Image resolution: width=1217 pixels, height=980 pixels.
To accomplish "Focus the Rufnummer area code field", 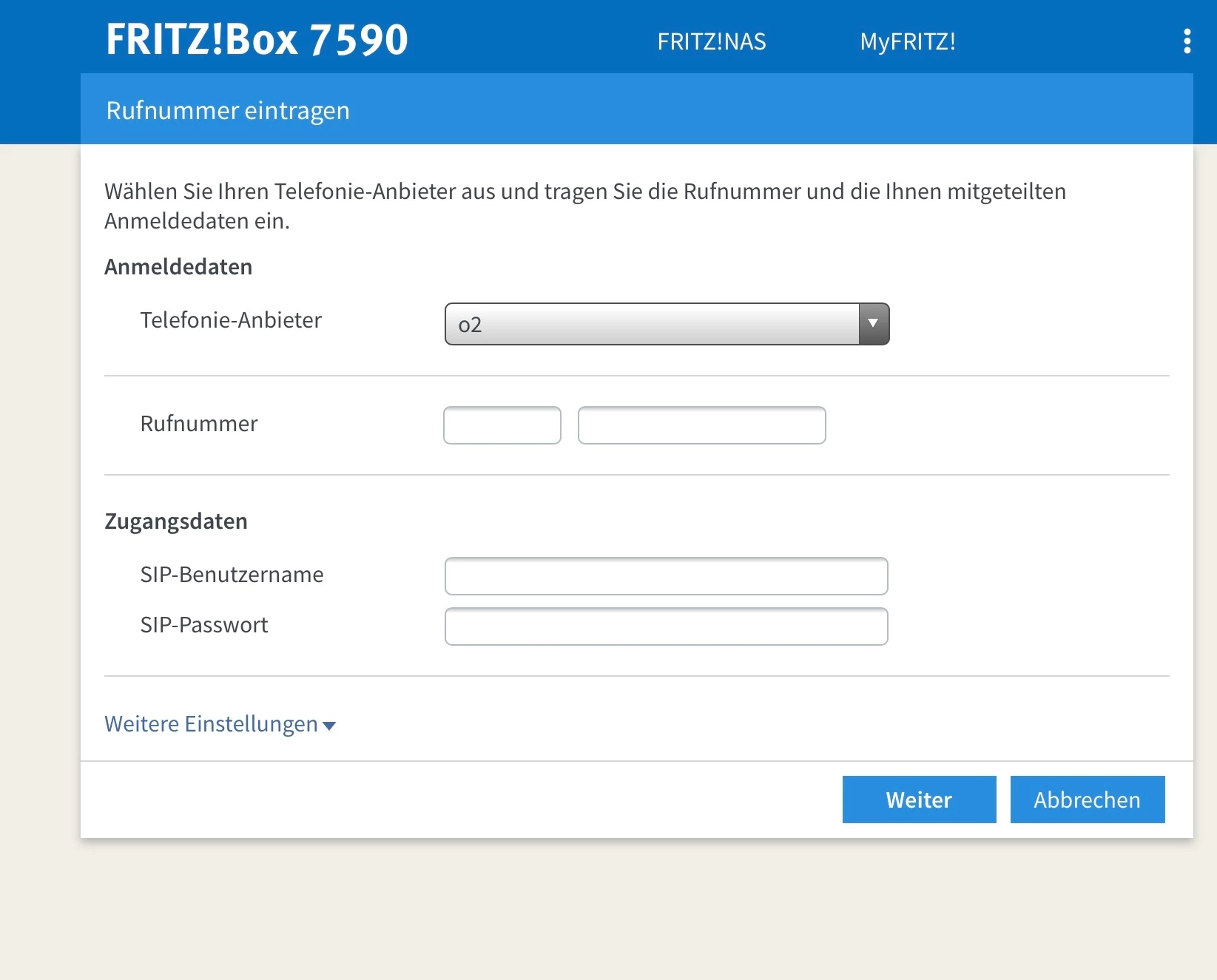I will coord(502,425).
